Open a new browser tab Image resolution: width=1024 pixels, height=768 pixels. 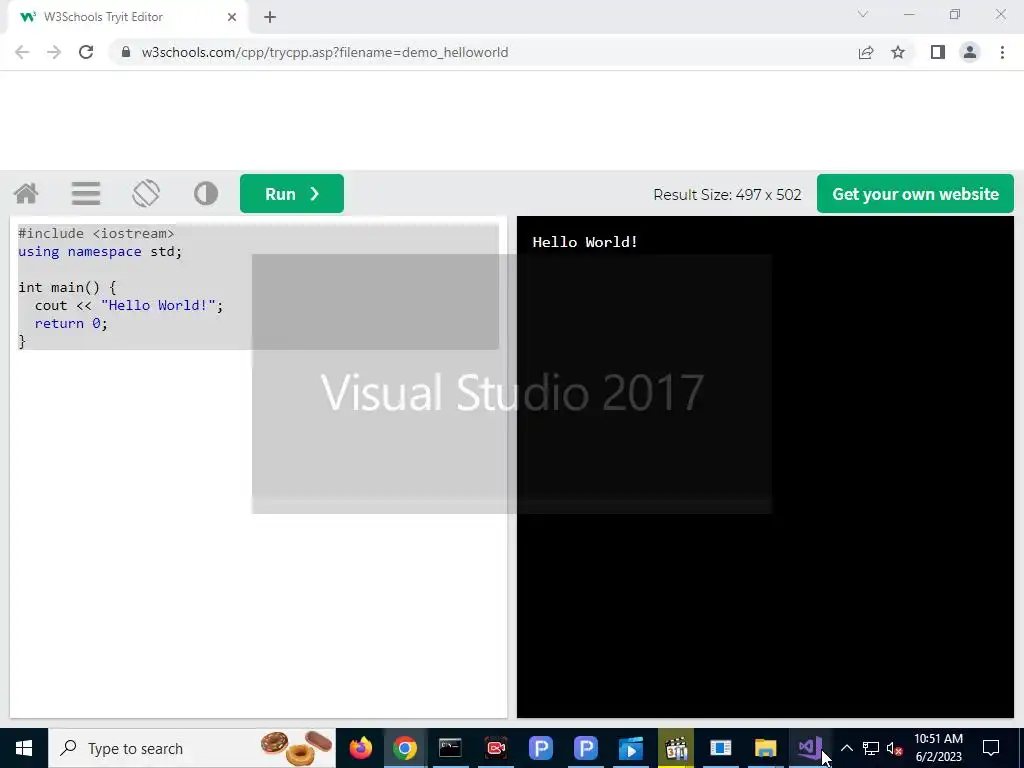point(270,18)
